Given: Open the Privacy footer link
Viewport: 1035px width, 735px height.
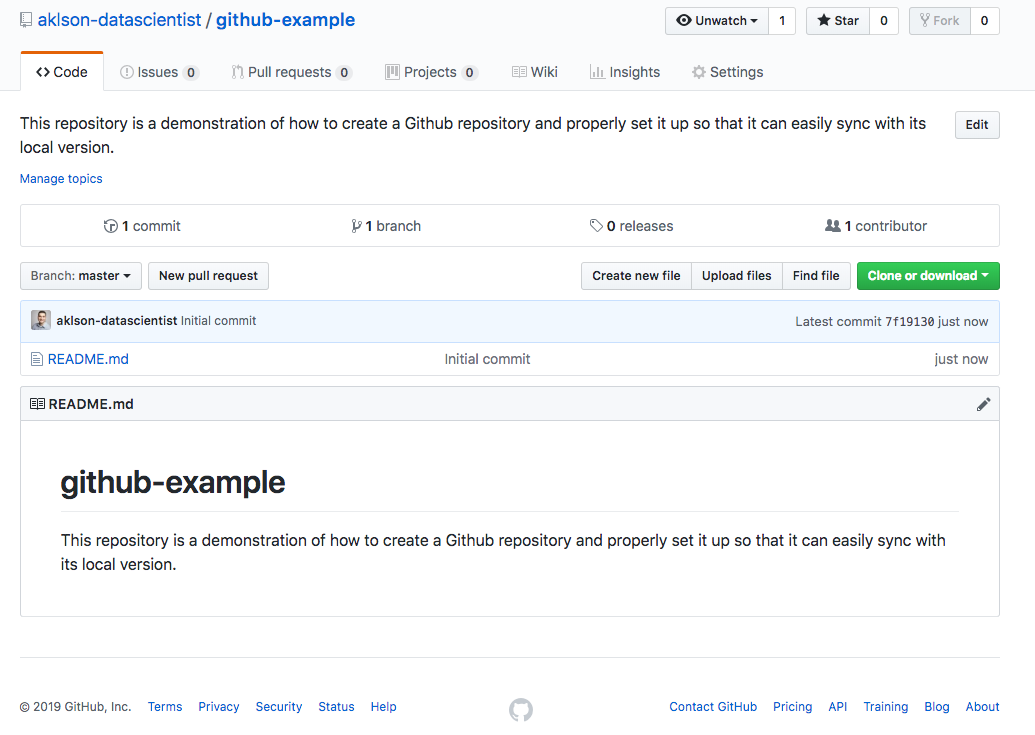Looking at the screenshot, I should pos(219,707).
